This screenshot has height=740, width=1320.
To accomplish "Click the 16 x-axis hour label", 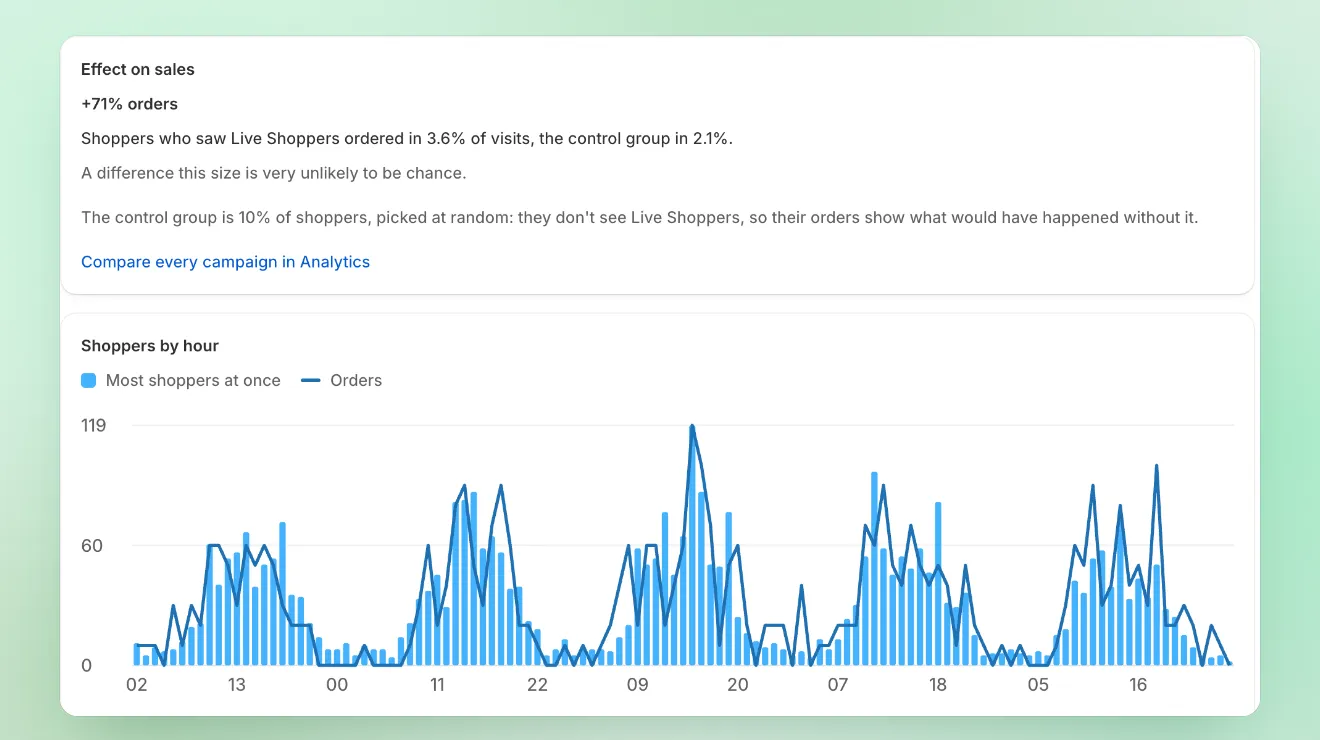I will (x=1138, y=685).
